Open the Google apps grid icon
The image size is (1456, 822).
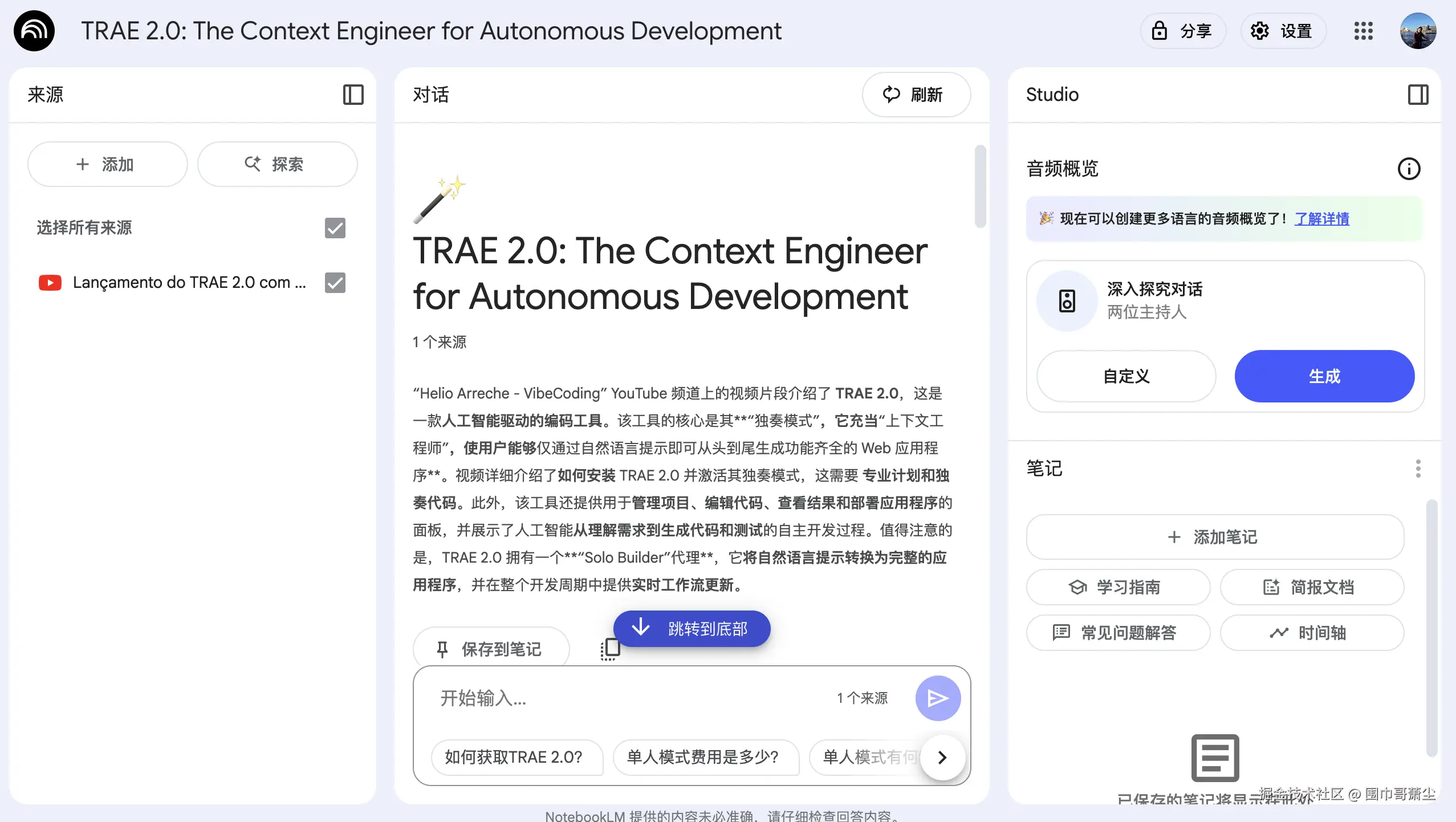point(1363,31)
